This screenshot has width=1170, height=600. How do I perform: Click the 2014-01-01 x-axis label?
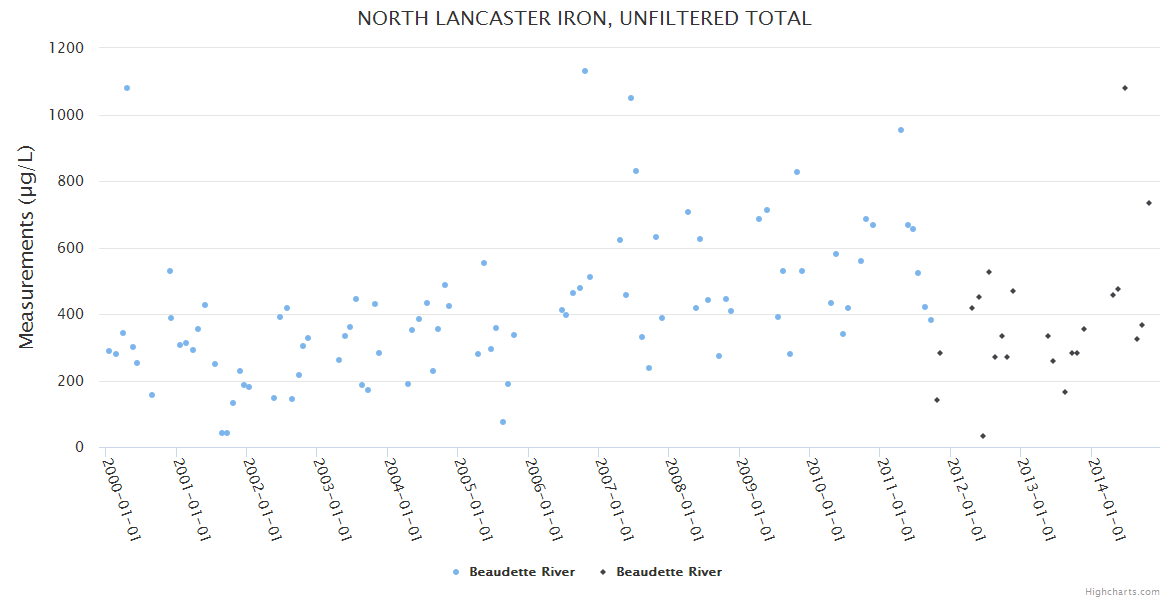click(x=1108, y=499)
